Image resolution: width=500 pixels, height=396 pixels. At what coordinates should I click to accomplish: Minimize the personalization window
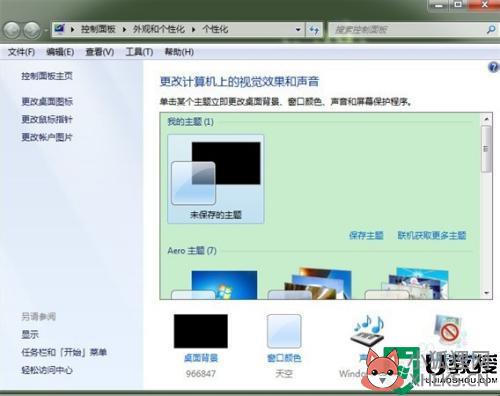[439, 5]
